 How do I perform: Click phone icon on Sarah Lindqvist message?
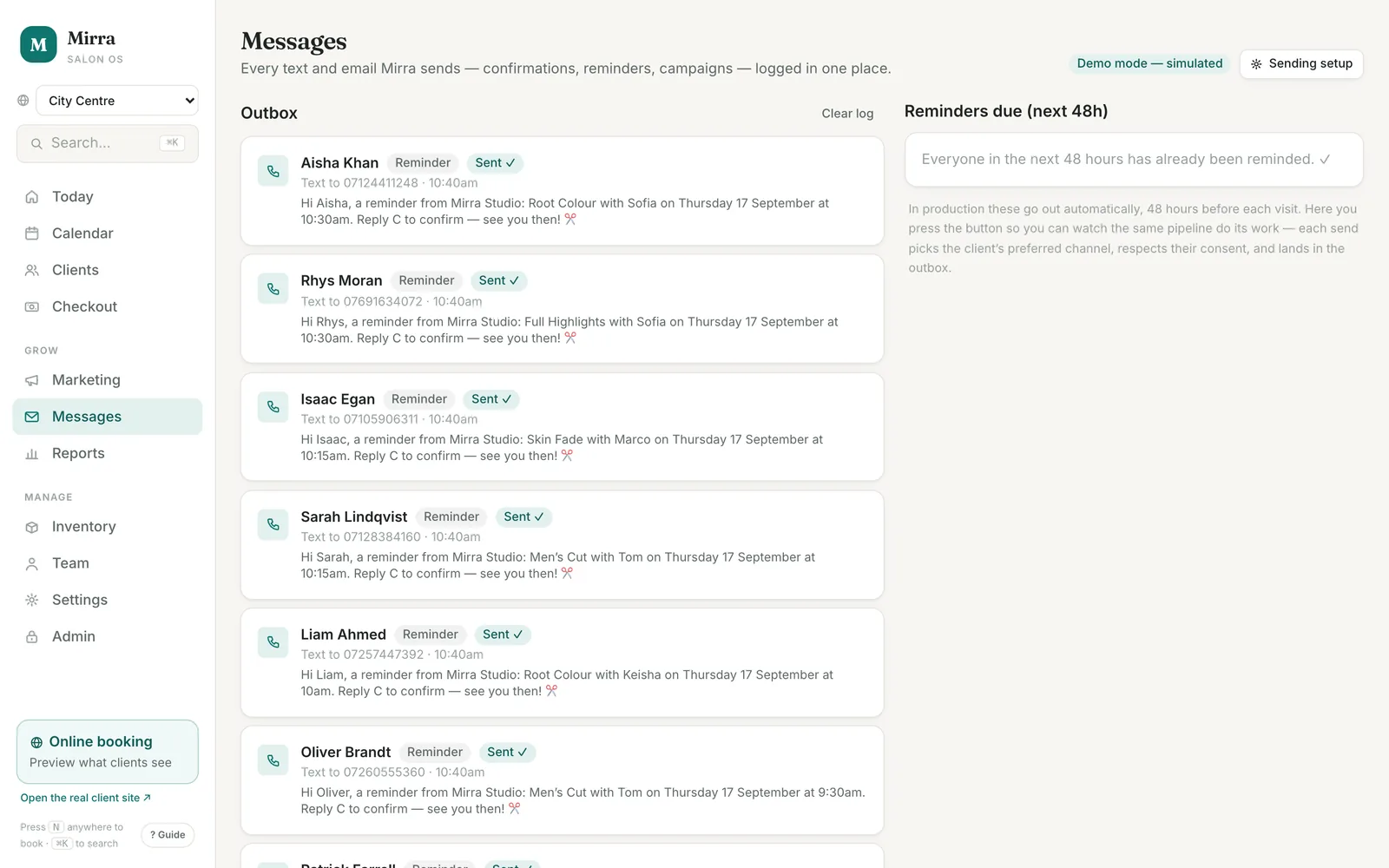pos(273,525)
